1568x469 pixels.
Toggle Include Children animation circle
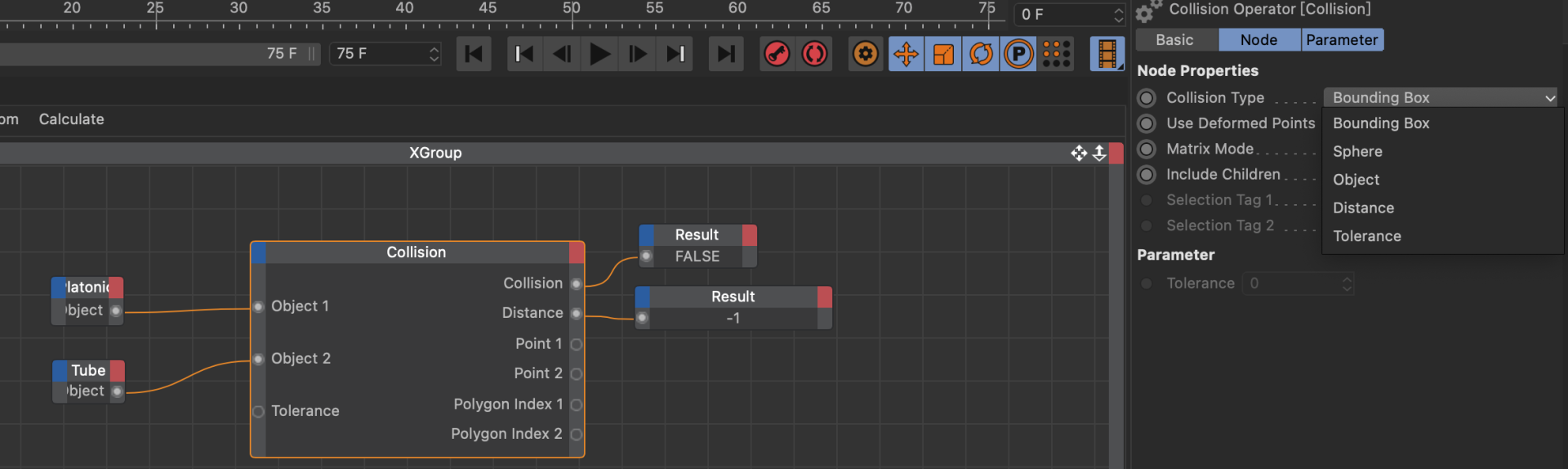[1147, 175]
